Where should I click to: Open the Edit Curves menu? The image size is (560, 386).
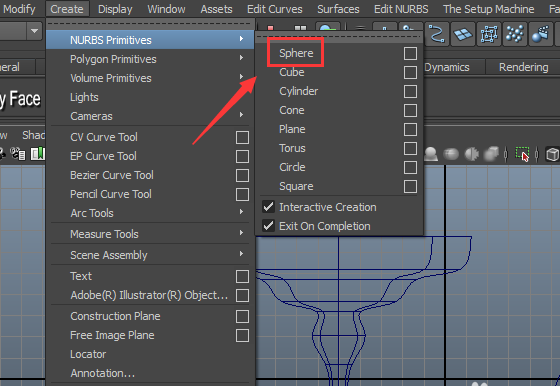pyautogui.click(x=275, y=9)
